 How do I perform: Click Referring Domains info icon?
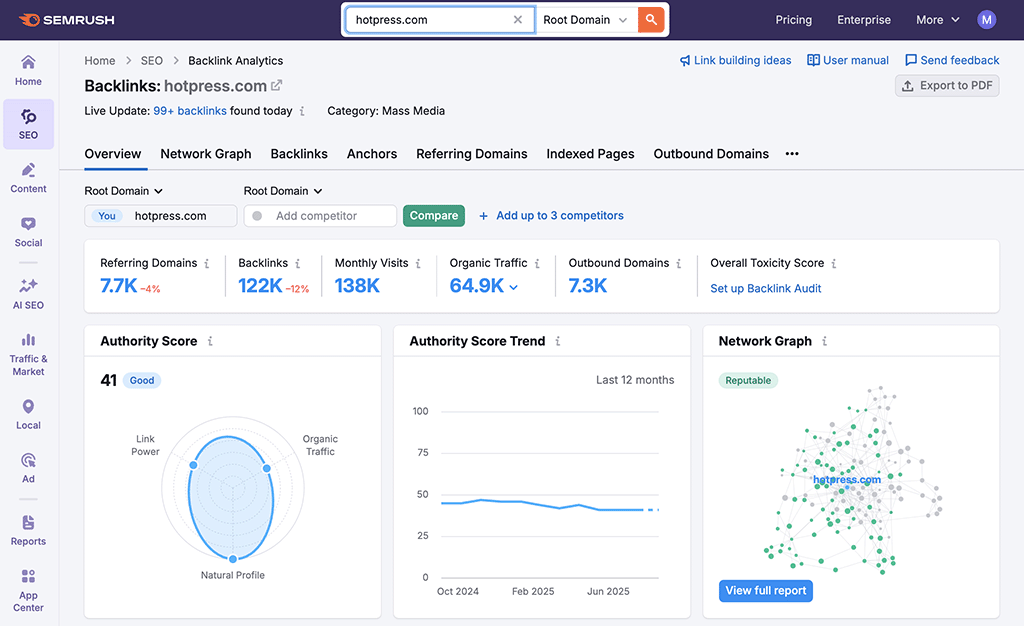coord(206,263)
